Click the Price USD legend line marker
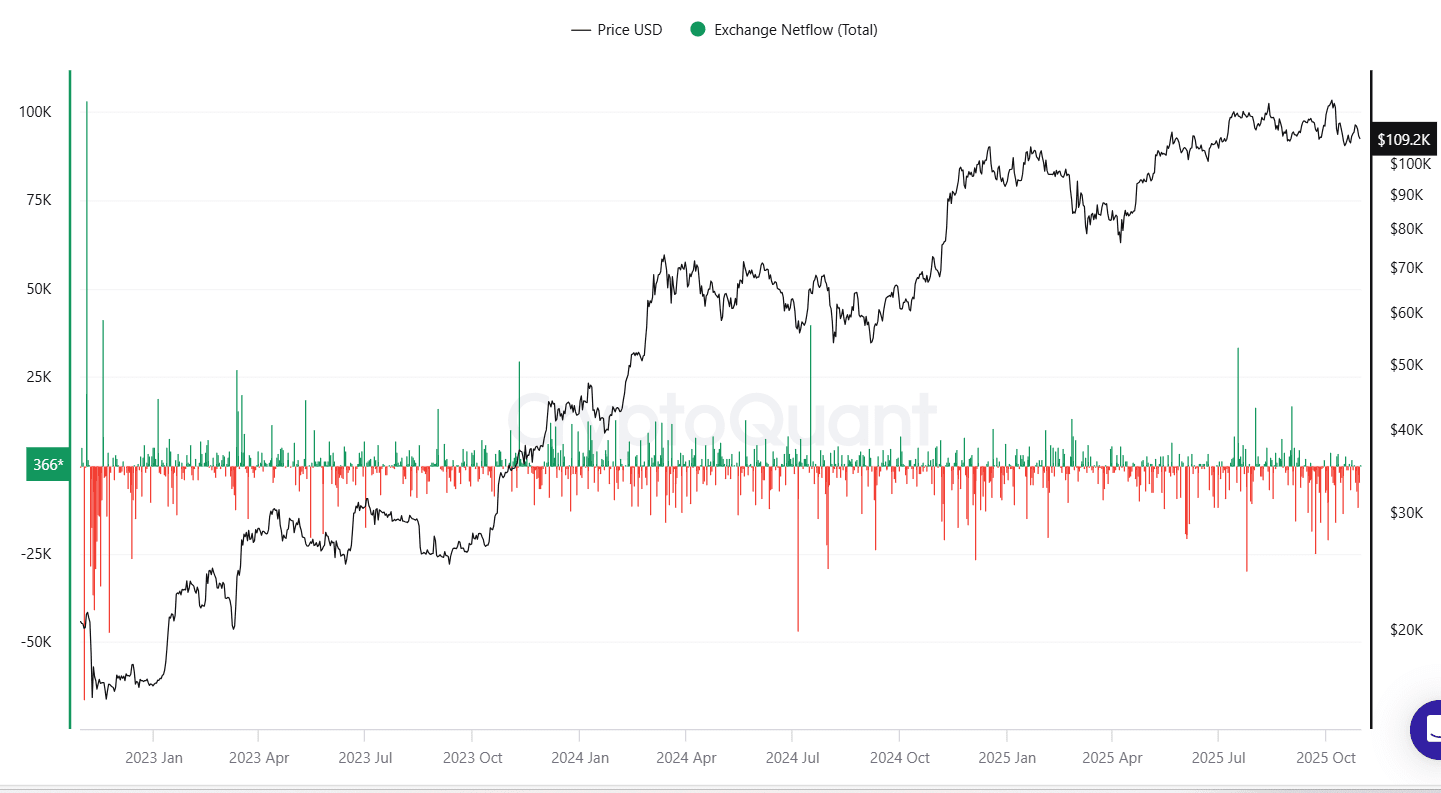 click(x=581, y=30)
